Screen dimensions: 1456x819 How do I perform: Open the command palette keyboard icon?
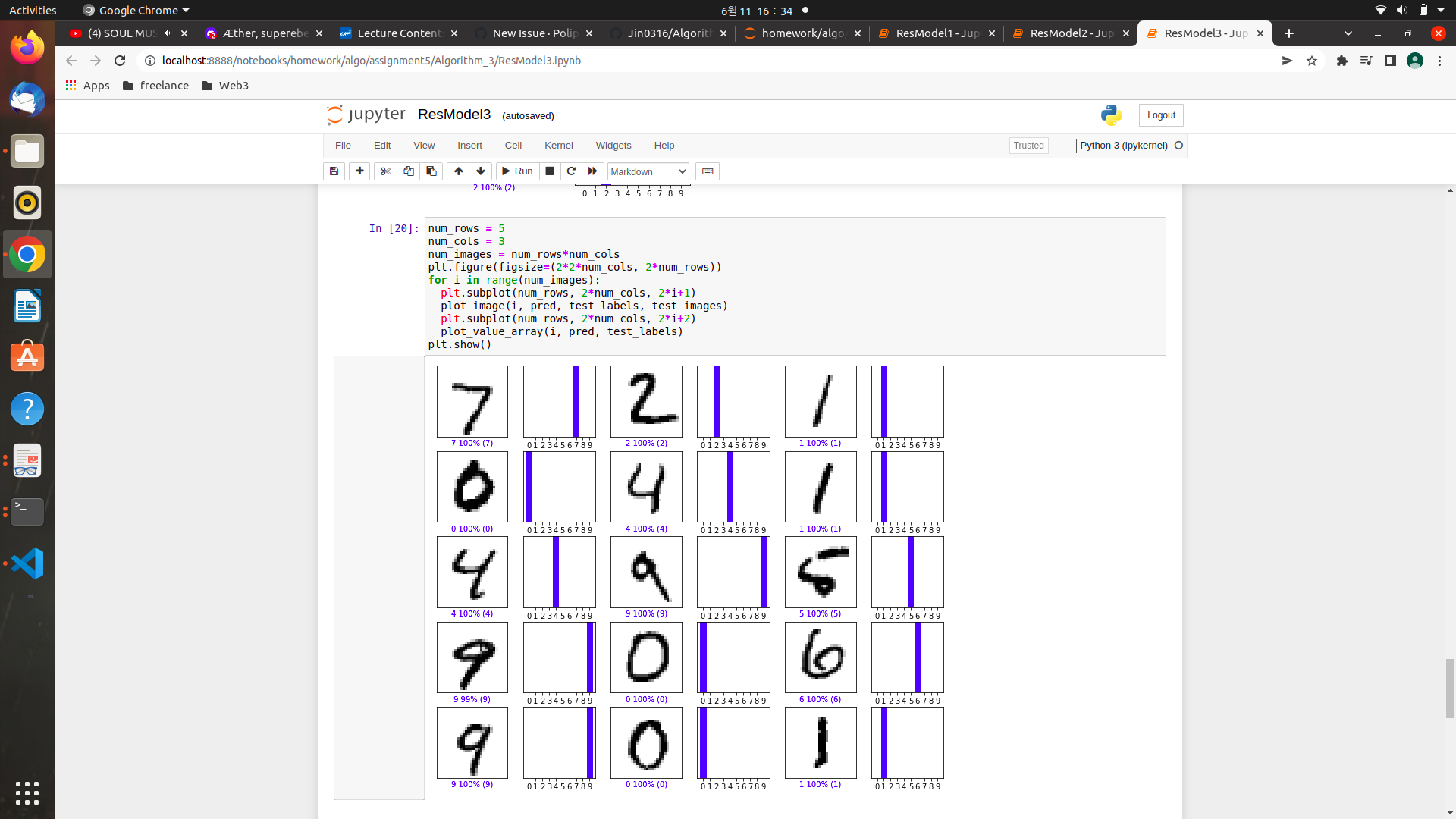tap(708, 171)
